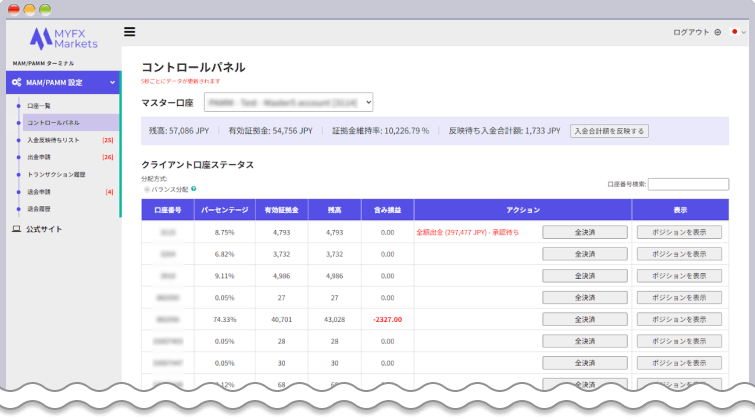Click 全決済 for the account with balance 27

(585, 298)
